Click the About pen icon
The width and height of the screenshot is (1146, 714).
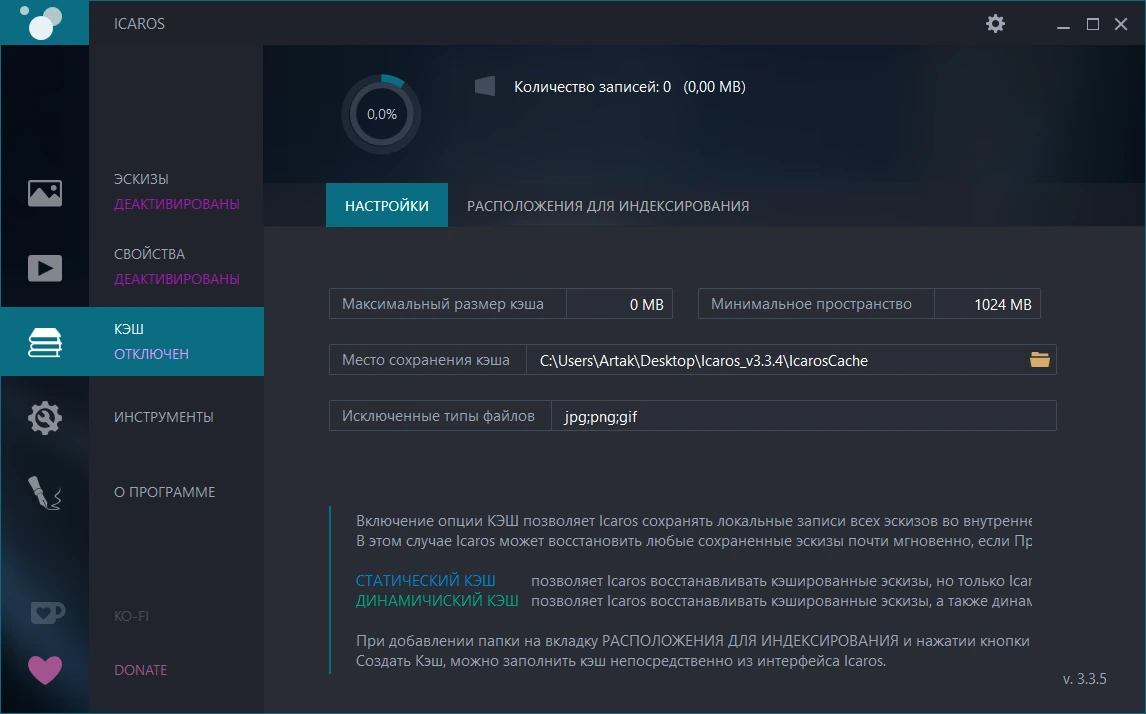point(45,493)
